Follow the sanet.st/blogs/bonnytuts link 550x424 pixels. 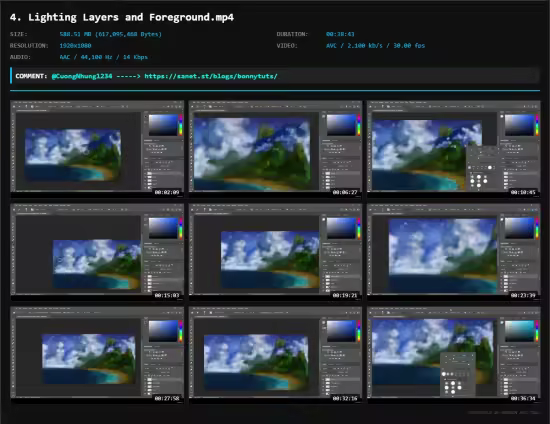(x=211, y=76)
